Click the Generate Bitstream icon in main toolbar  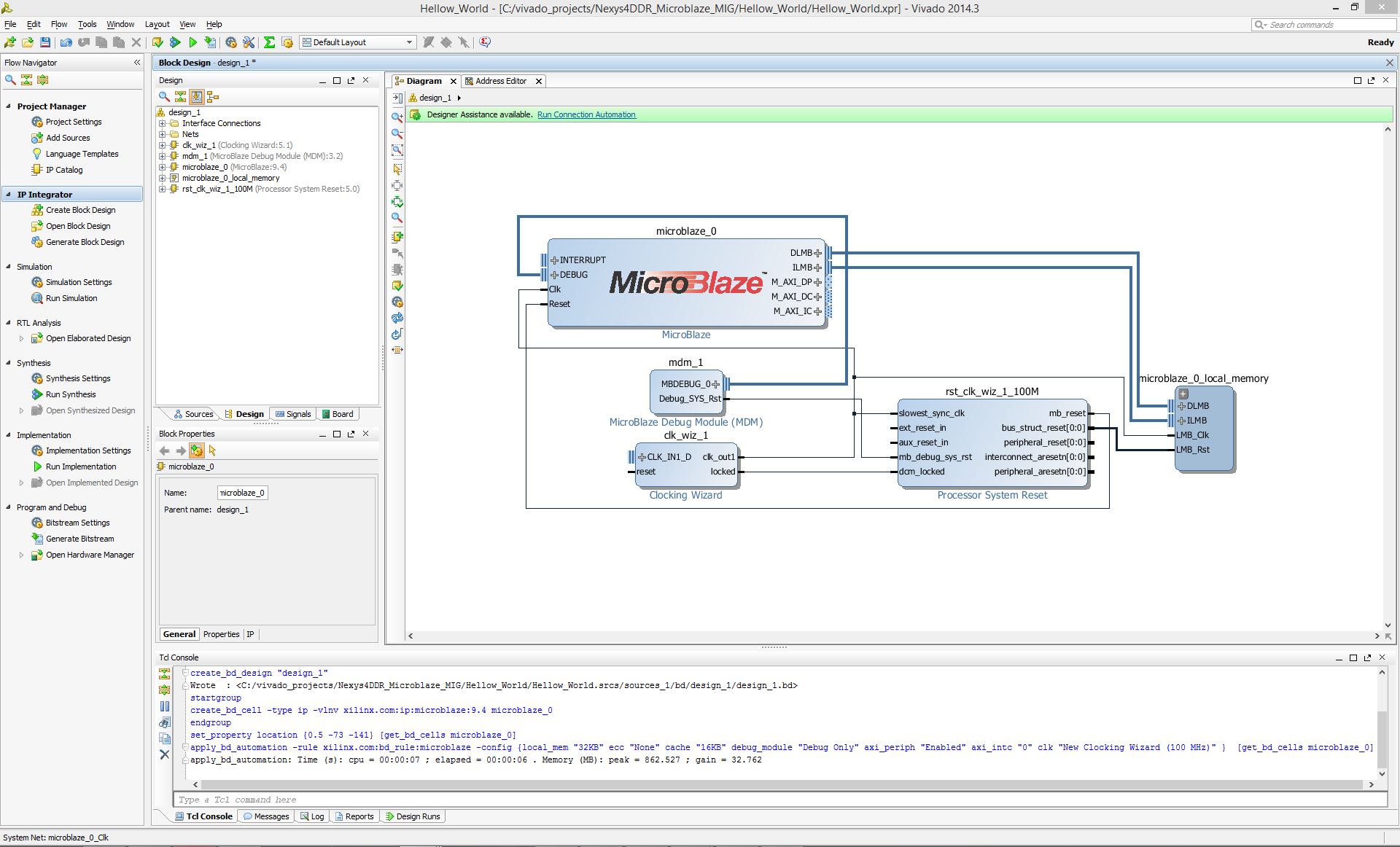coord(210,42)
